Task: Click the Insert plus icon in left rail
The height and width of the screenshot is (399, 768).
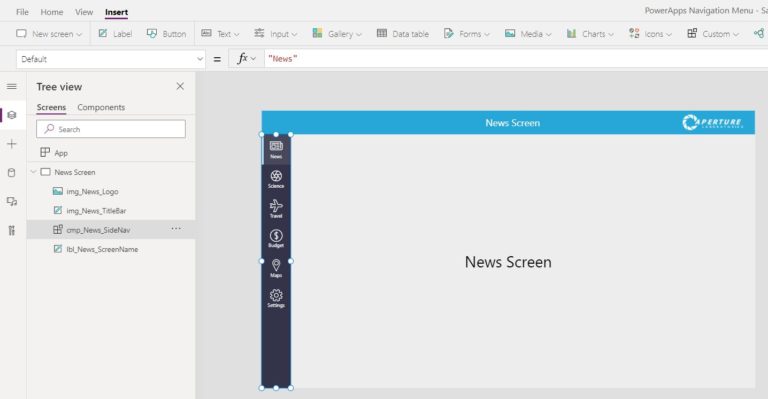Action: [x=12, y=144]
